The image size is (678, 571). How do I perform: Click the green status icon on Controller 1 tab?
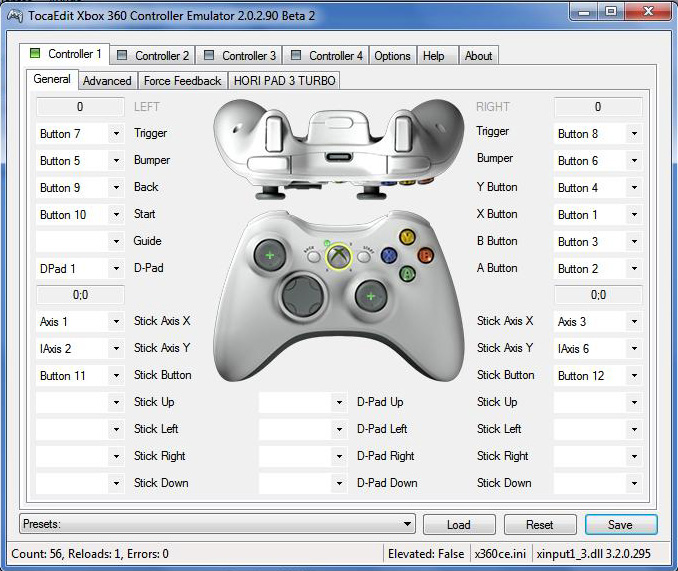(35, 53)
